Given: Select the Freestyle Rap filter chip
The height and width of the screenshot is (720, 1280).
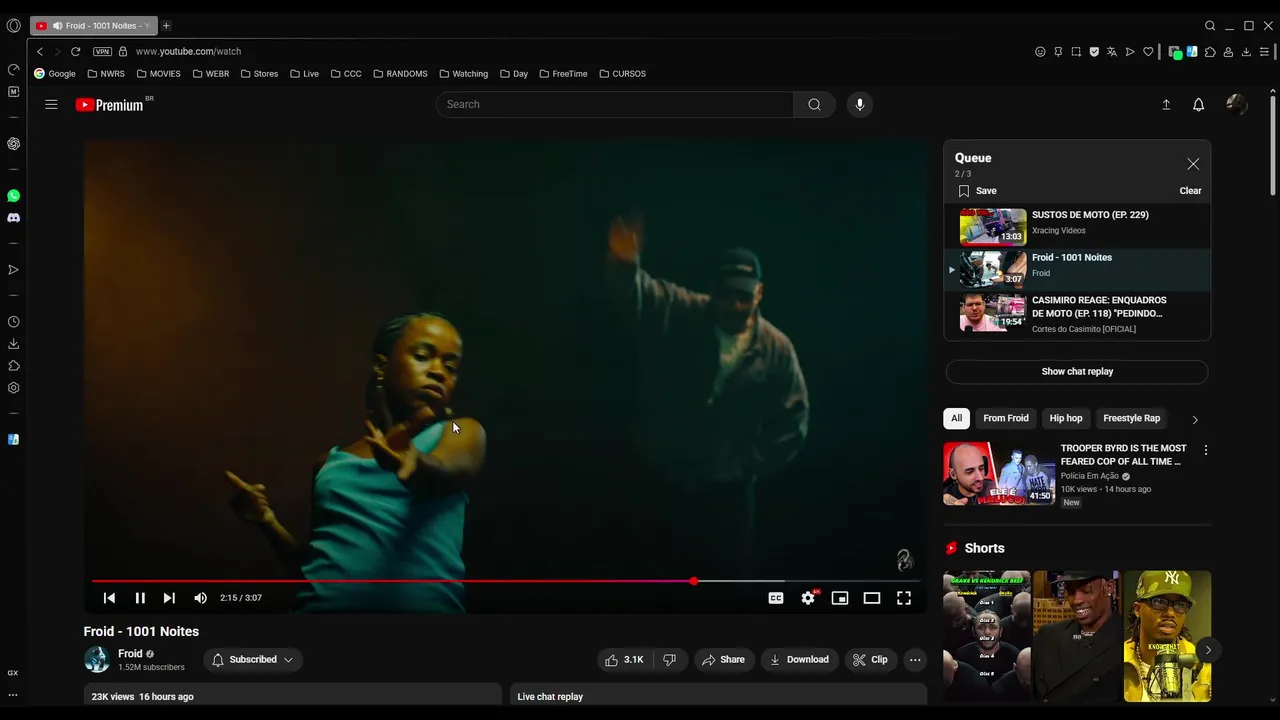Looking at the screenshot, I should [1131, 418].
